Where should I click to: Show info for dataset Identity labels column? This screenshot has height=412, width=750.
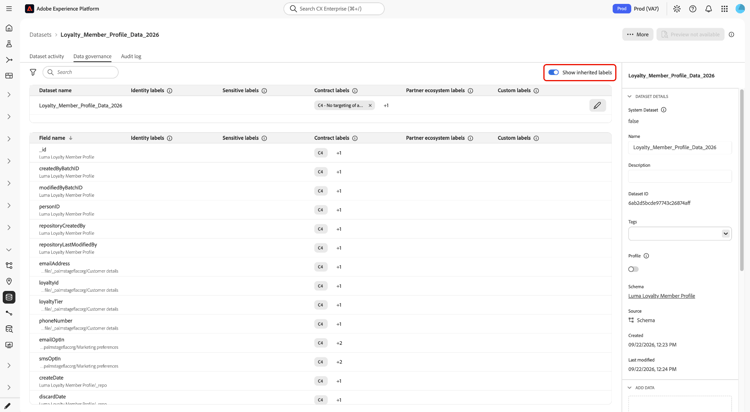tap(169, 90)
